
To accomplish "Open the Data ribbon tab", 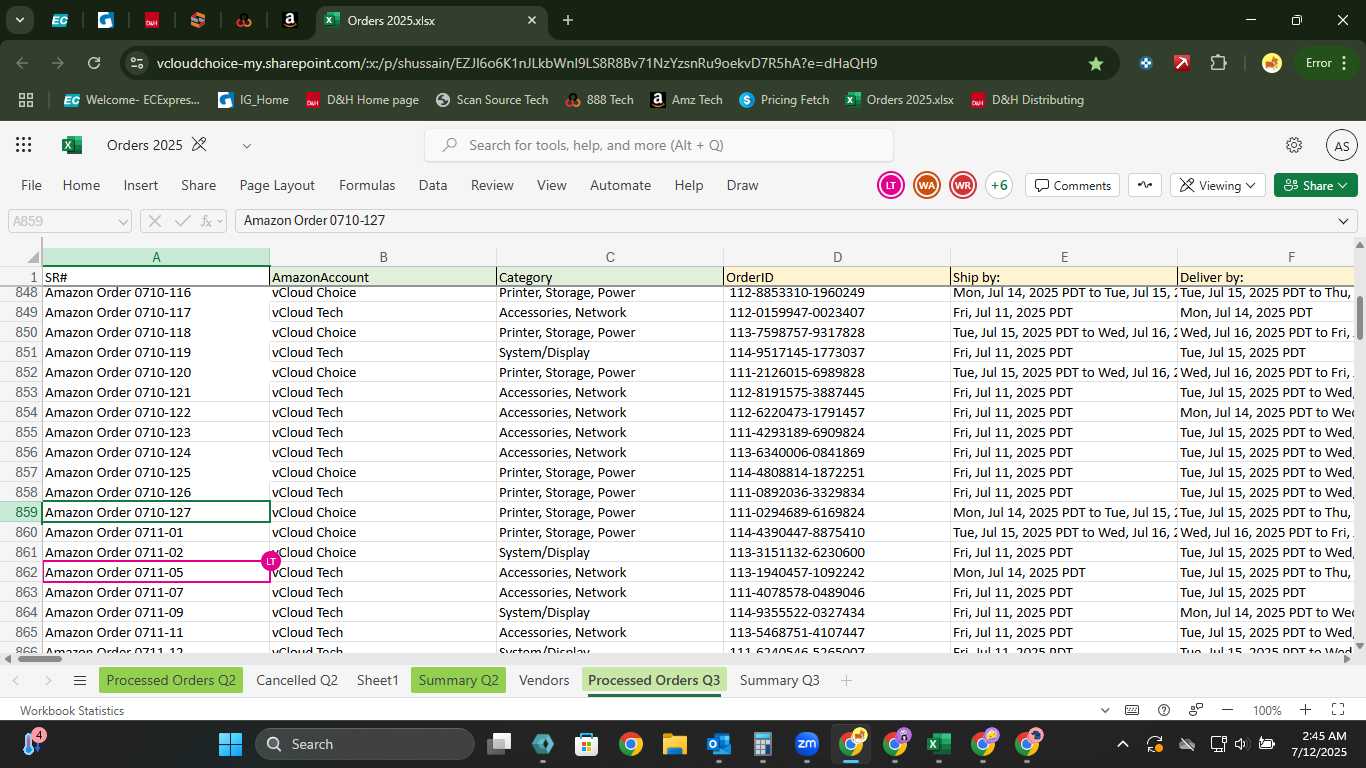I will [433, 185].
